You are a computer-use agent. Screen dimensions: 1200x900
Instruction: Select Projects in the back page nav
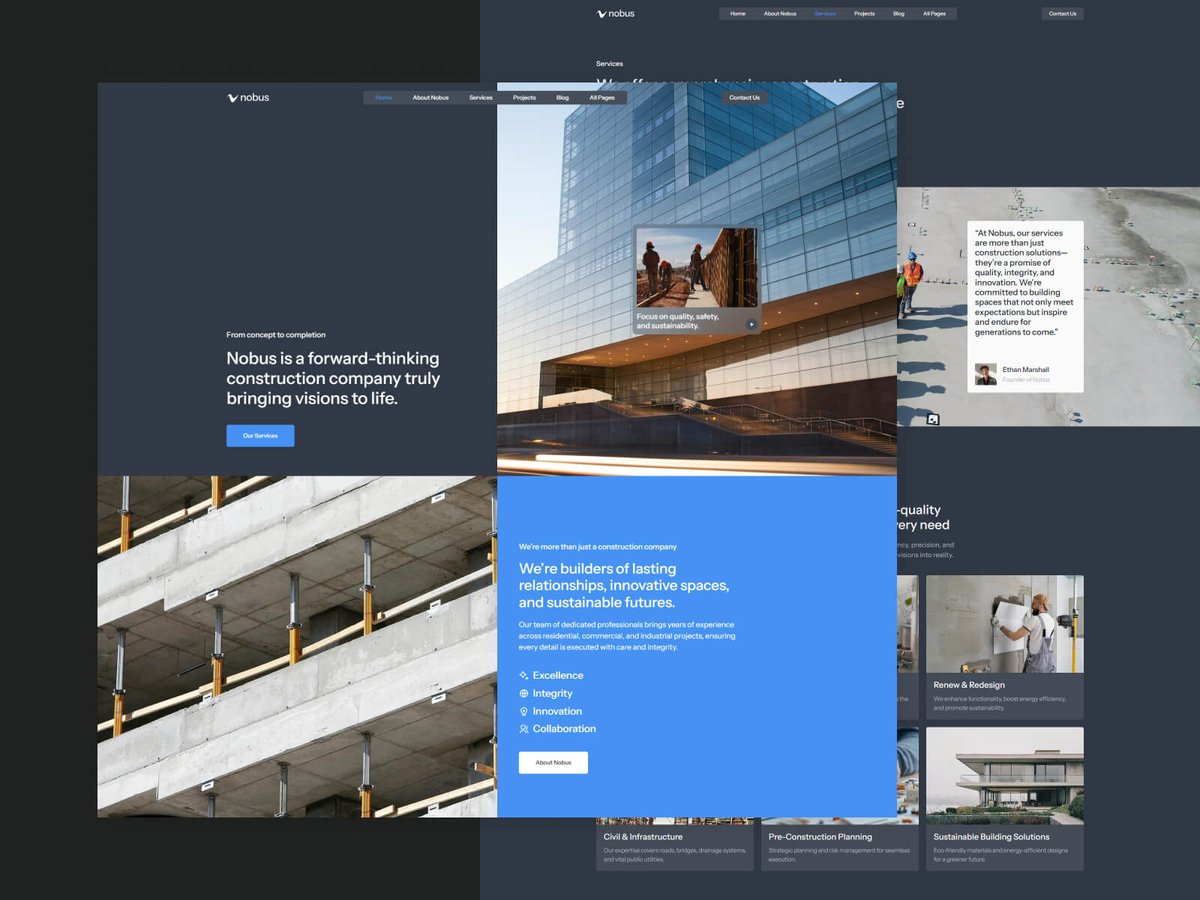[865, 14]
